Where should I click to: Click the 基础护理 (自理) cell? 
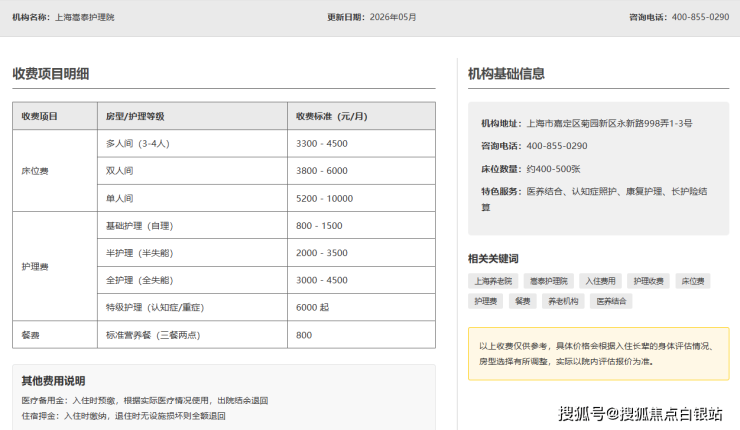point(193,226)
